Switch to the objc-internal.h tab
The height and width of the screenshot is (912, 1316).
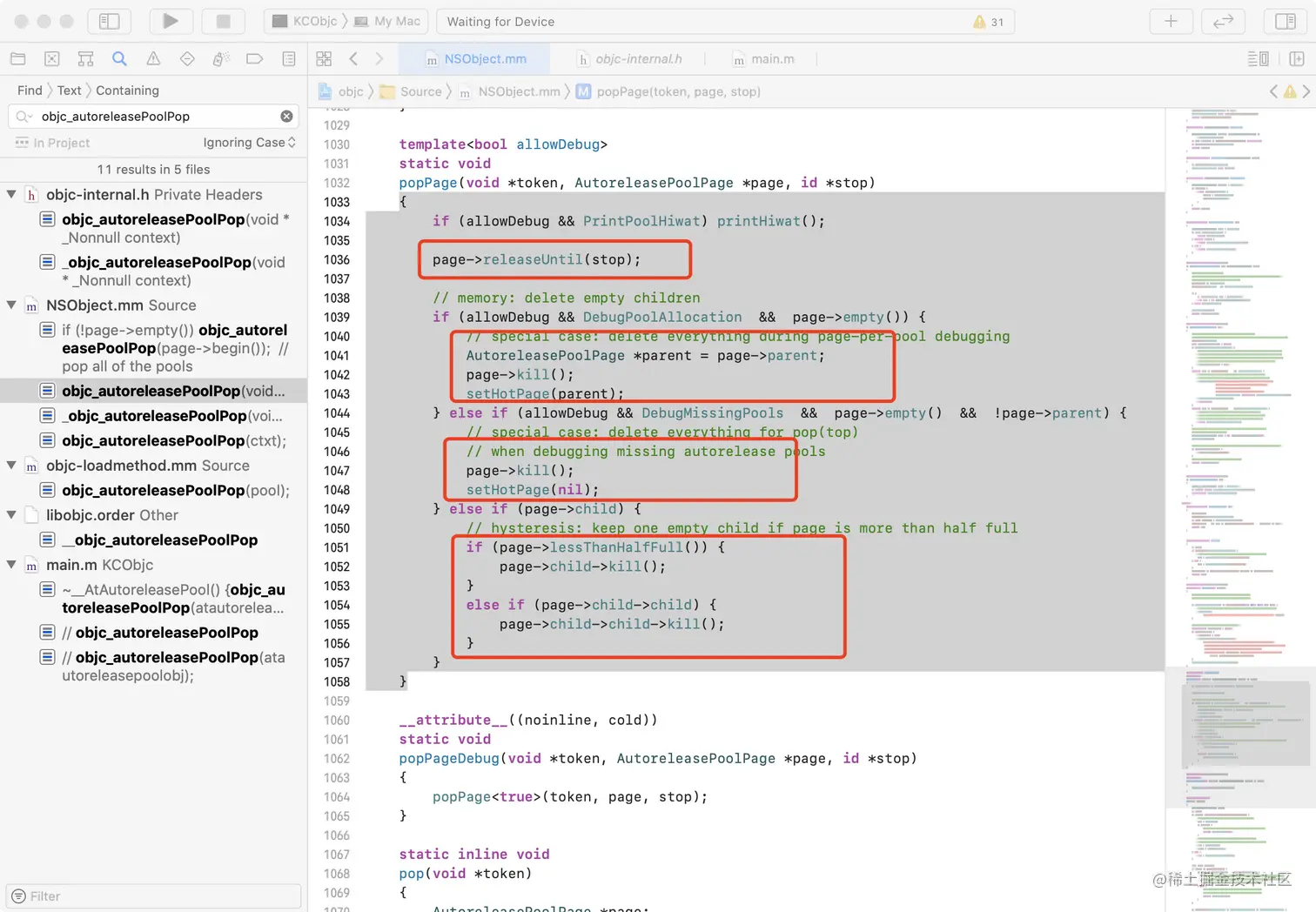[638, 59]
